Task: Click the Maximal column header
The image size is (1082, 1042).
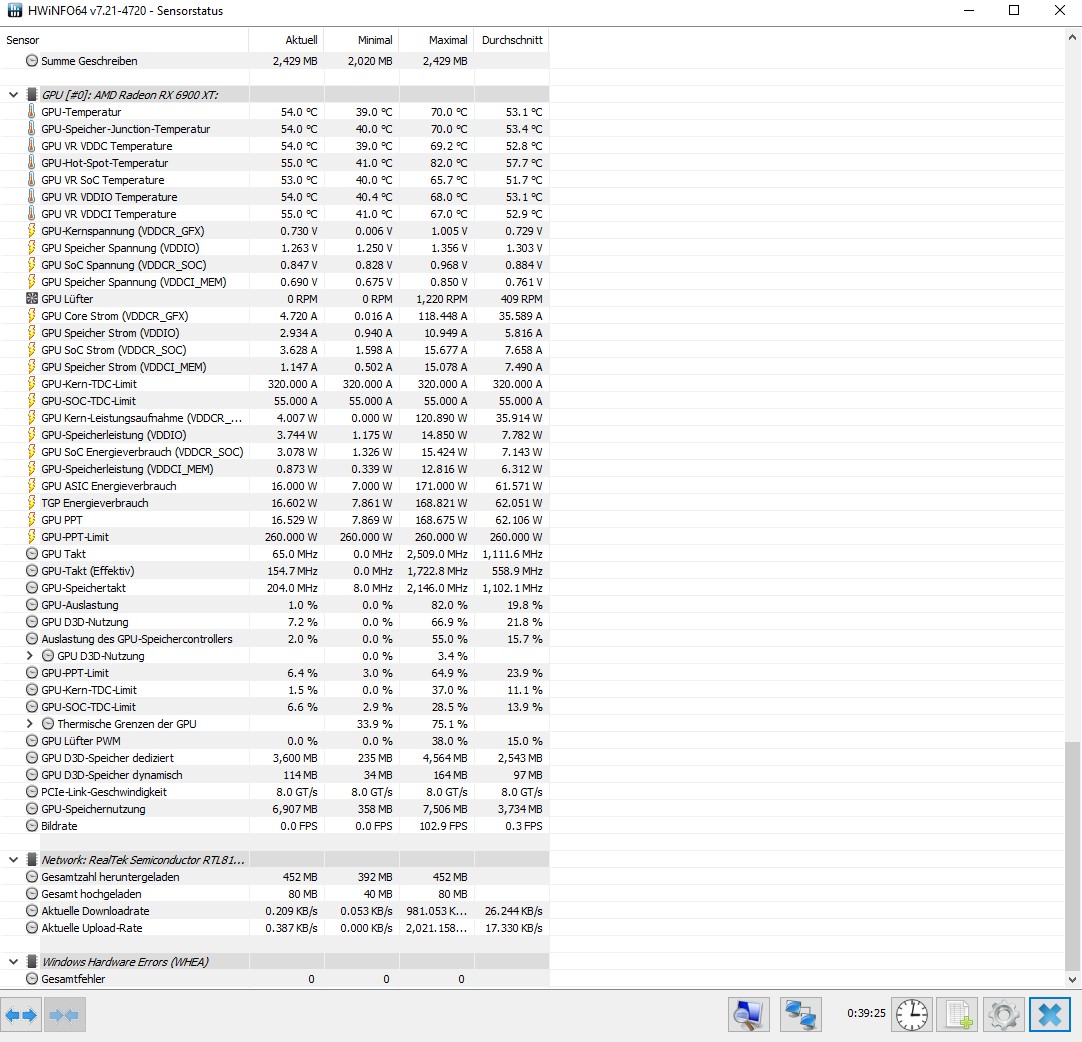Action: click(437, 40)
